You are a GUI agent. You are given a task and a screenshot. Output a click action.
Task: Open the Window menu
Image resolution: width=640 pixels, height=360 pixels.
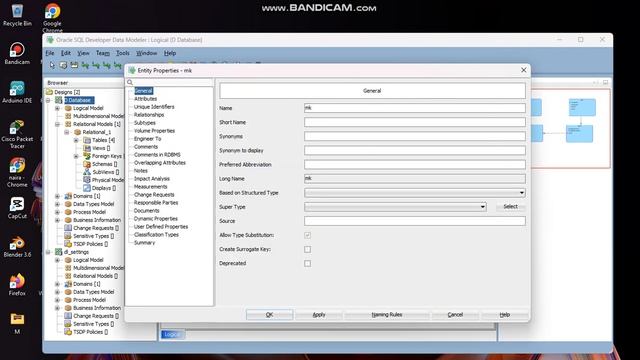[x=147, y=53]
